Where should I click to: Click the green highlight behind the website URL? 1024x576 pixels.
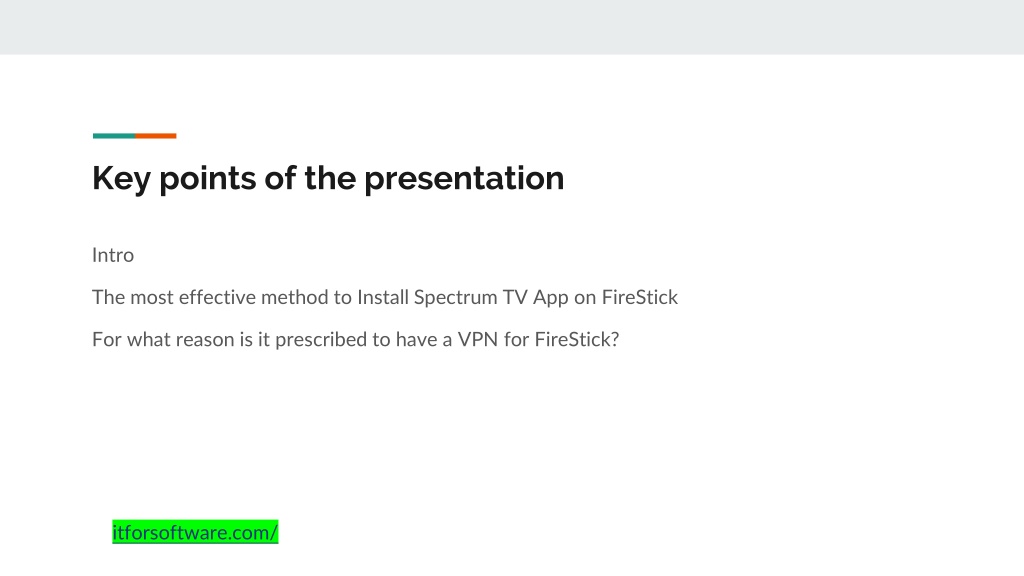[195, 532]
